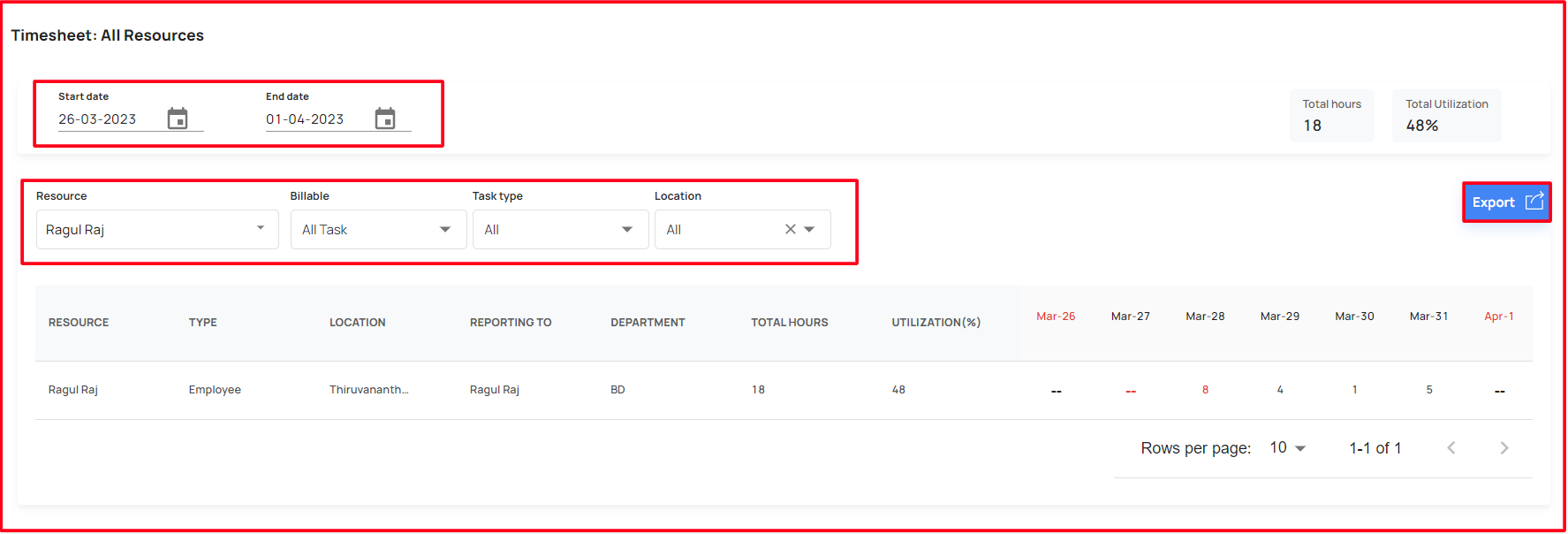Go to the previous page of results
Screen dimensions: 1568x534
click(1451, 448)
